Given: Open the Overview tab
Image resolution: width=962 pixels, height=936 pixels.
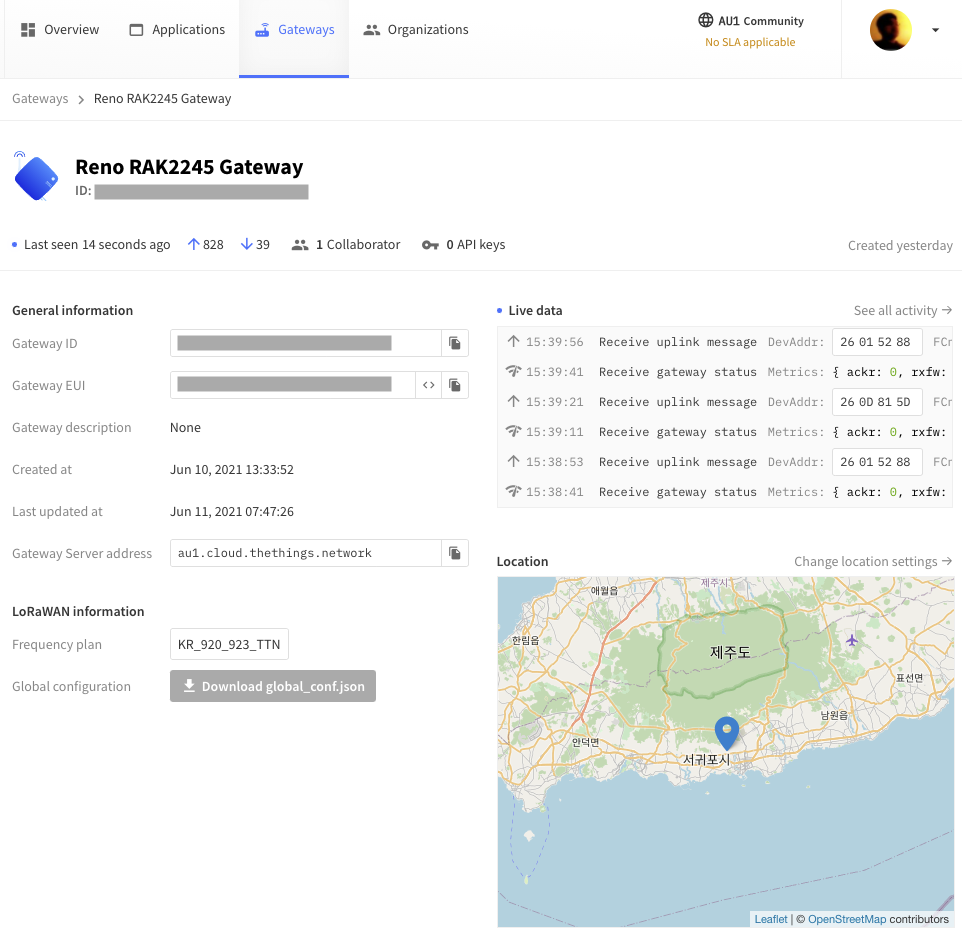Looking at the screenshot, I should pos(60,29).
